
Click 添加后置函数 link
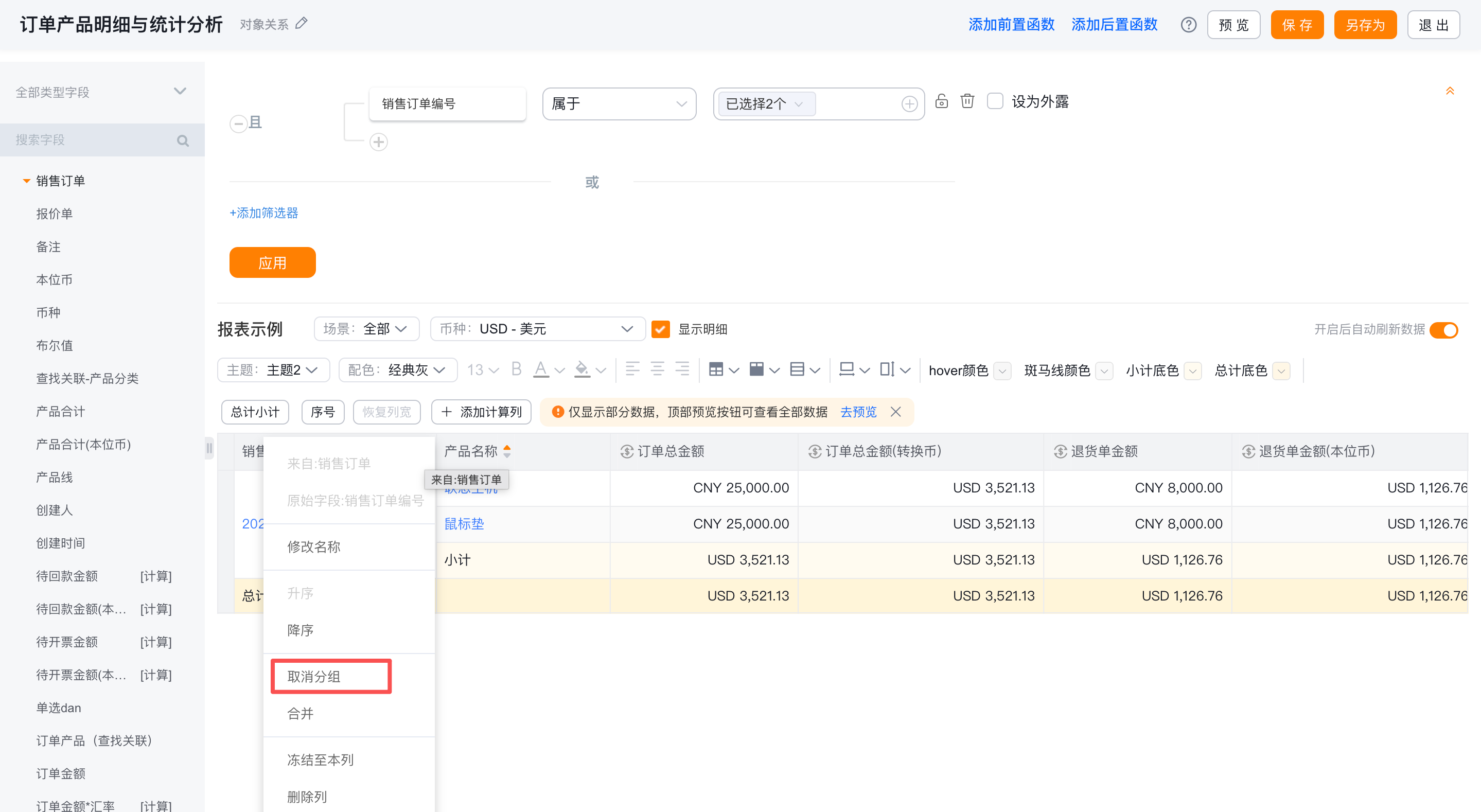tap(1114, 25)
